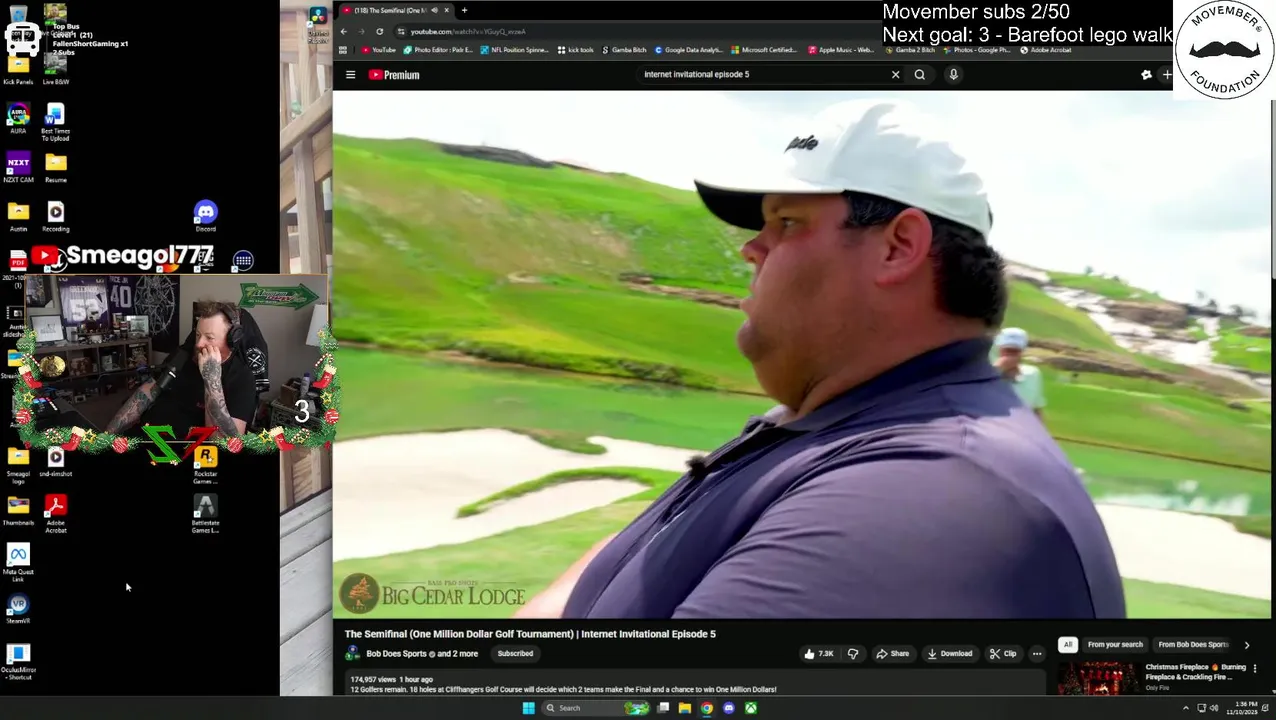Open options menu for Christmas Fireplace video
The width and height of the screenshot is (1276, 720).
(1255, 668)
